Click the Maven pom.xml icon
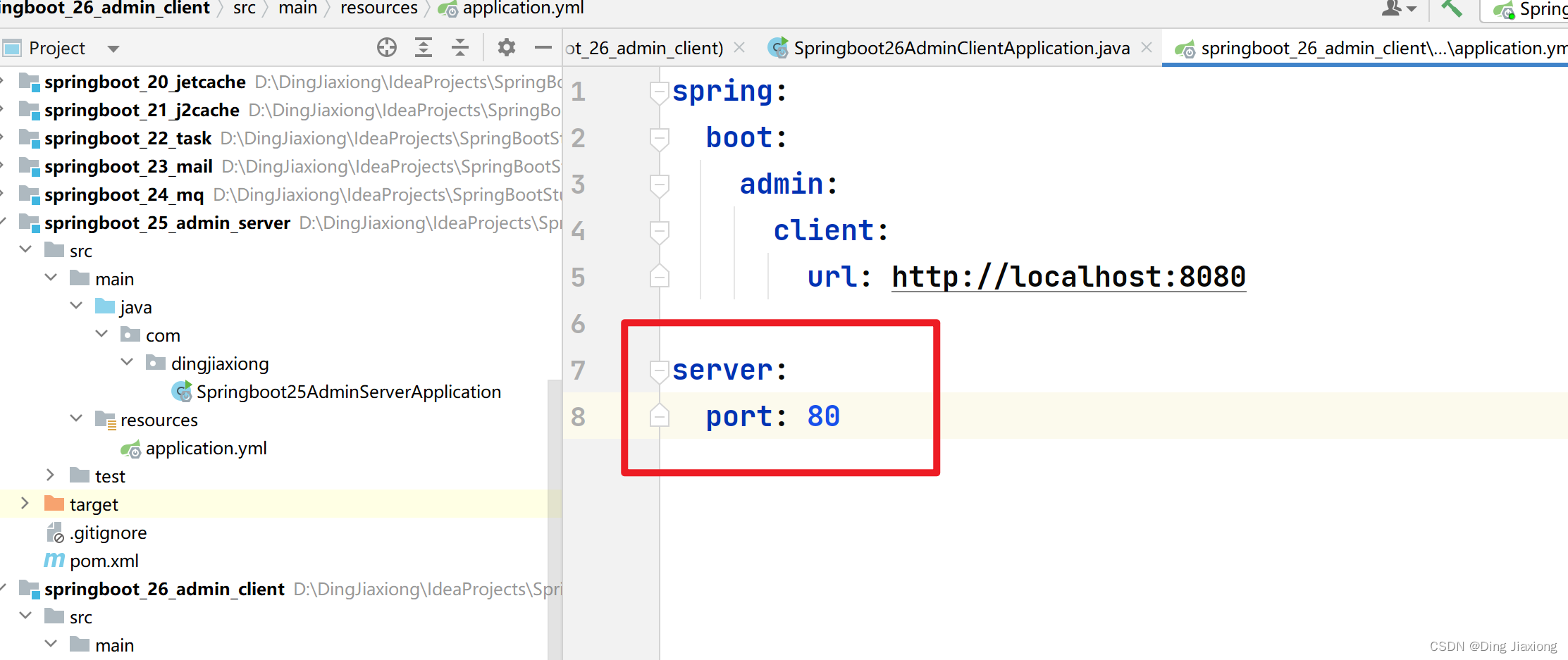 tap(54, 561)
